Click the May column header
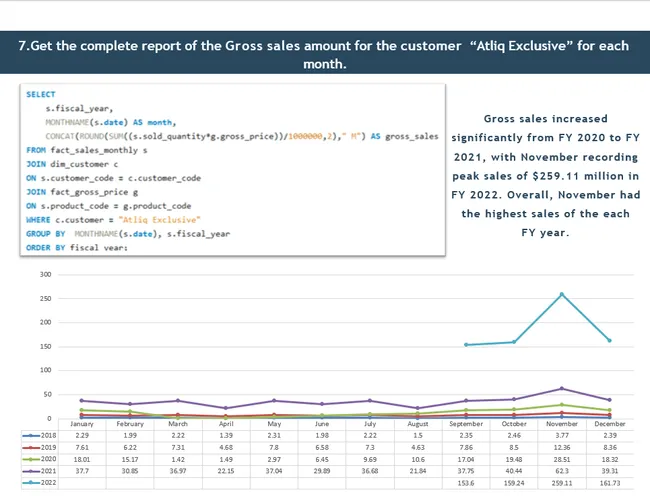The height and width of the screenshot is (502, 650). 274,424
